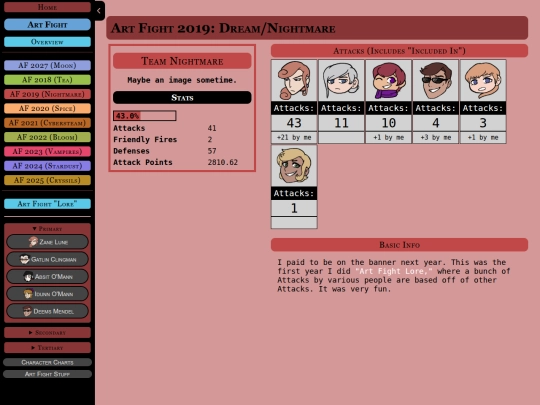This screenshot has width=540, height=405.
Task: Open AF 2025 (Cryssils) page
Action: pyautogui.click(x=48, y=180)
